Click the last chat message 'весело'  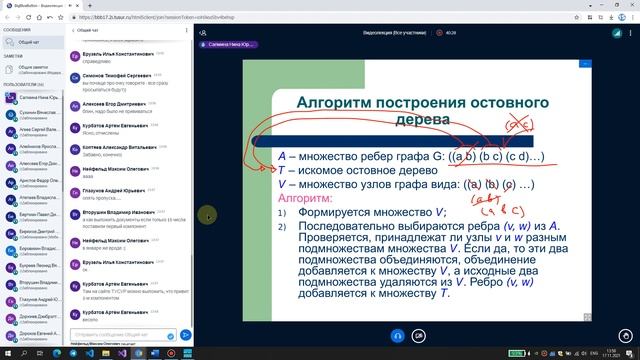tap(89, 320)
